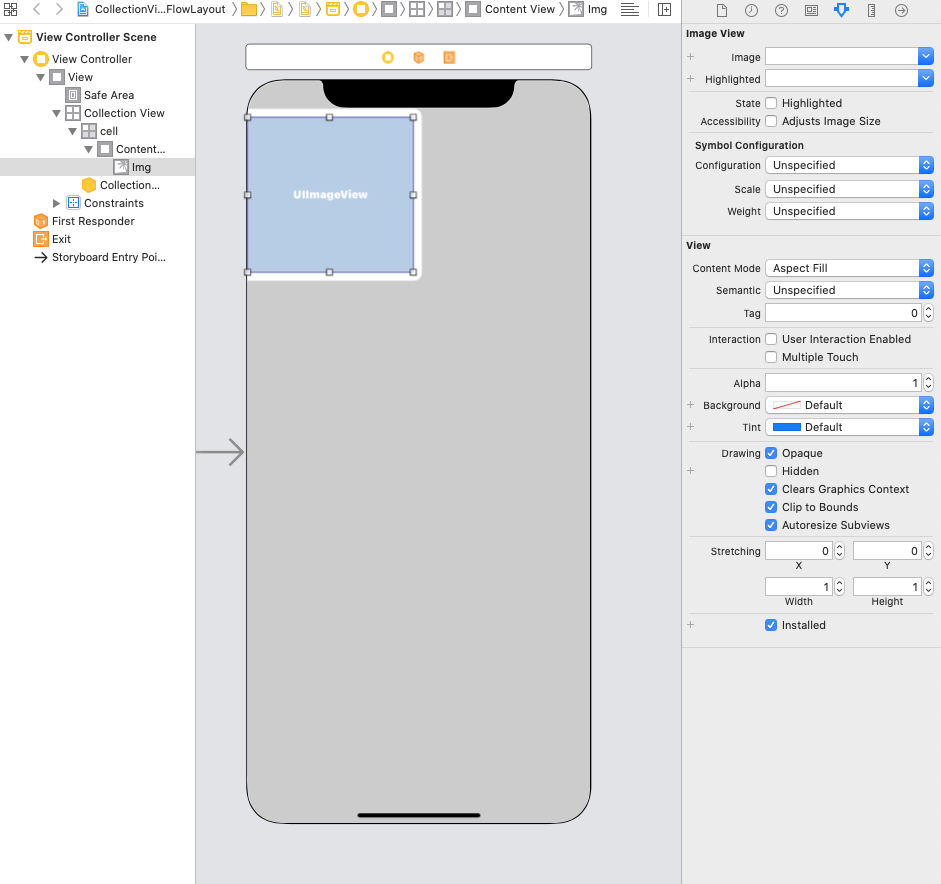Click the Add Editor button
The height and width of the screenshot is (884, 941).
point(665,9)
